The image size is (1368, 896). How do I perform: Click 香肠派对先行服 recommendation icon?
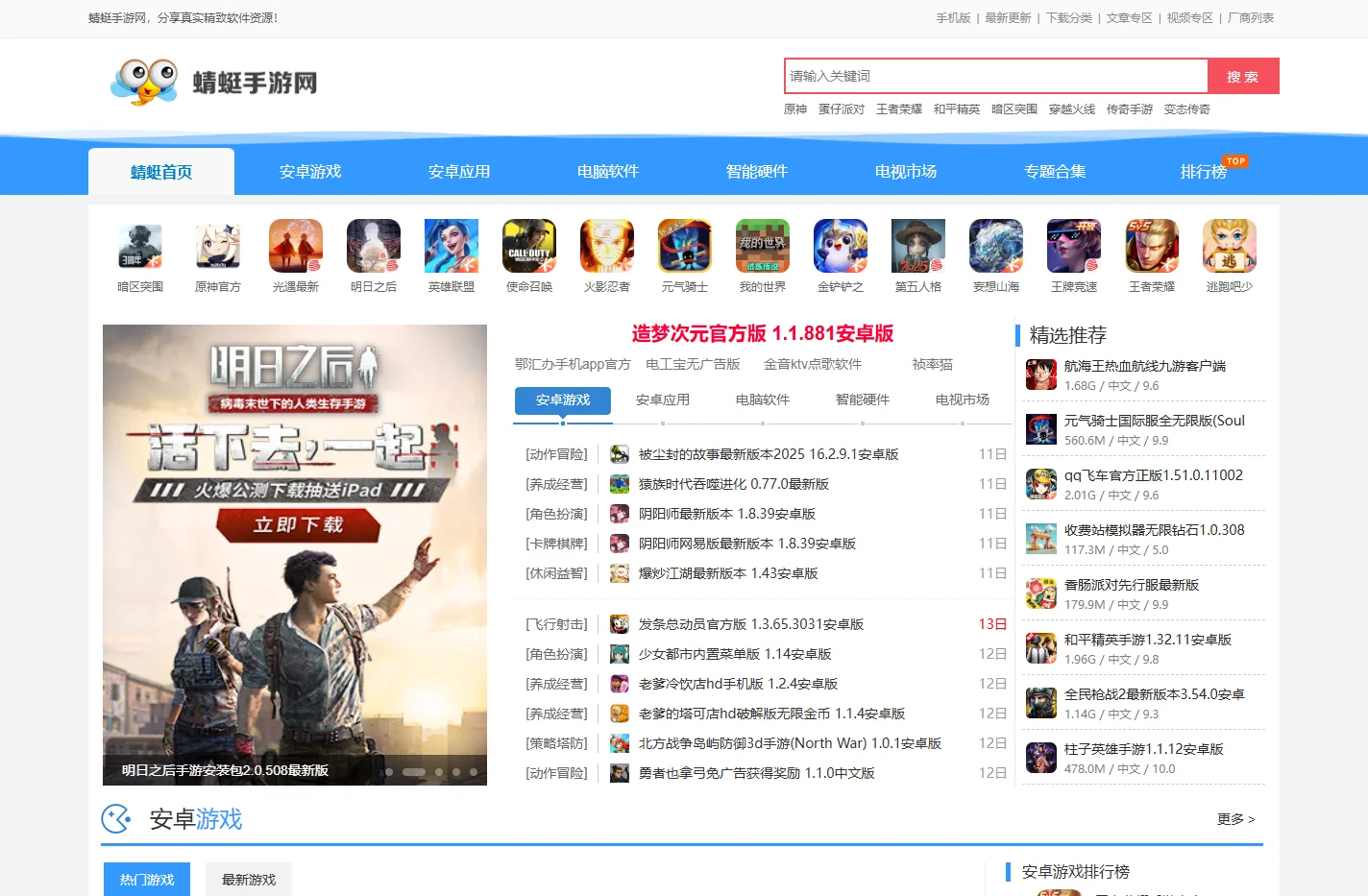[1041, 593]
